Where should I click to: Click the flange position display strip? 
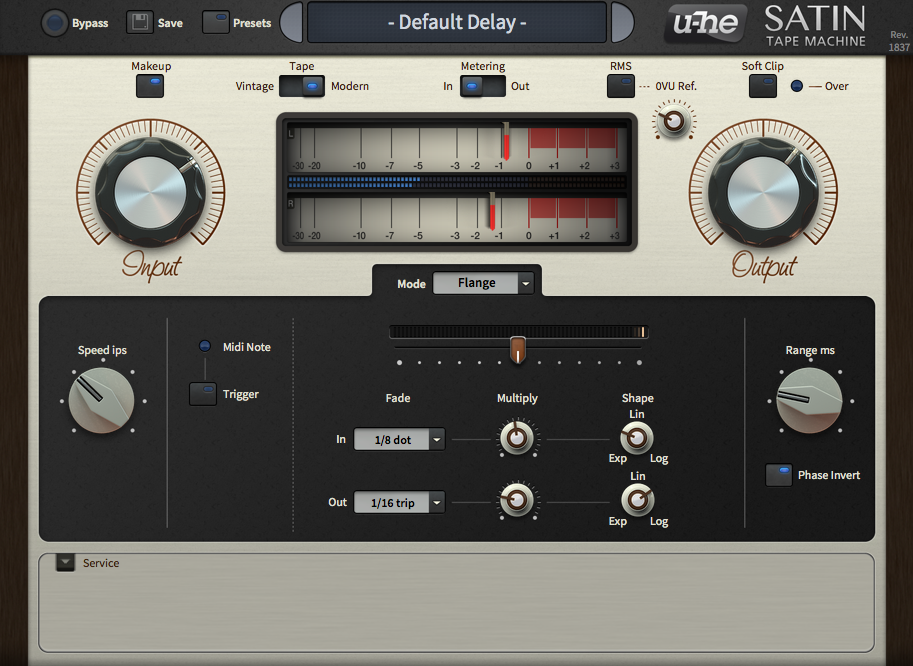click(x=518, y=332)
